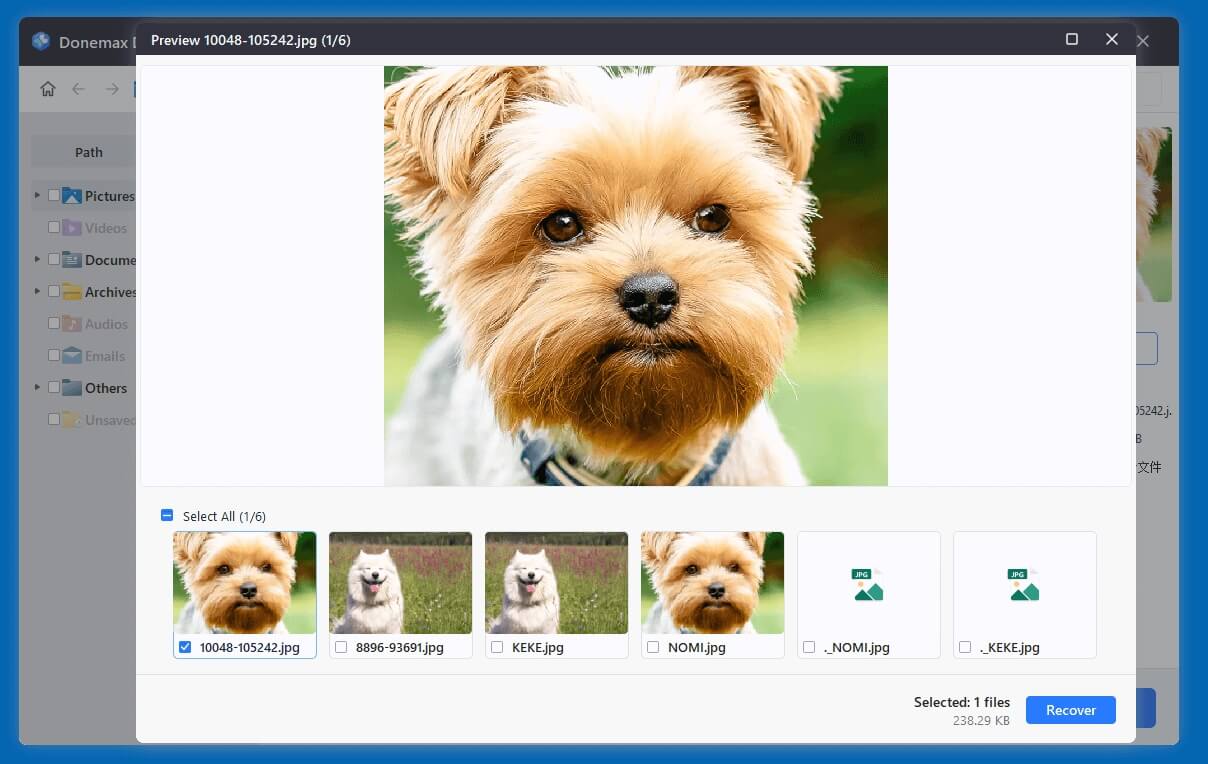Open the 8896-93691.jpg thumbnail preview
This screenshot has width=1208, height=764.
pyautogui.click(x=400, y=582)
